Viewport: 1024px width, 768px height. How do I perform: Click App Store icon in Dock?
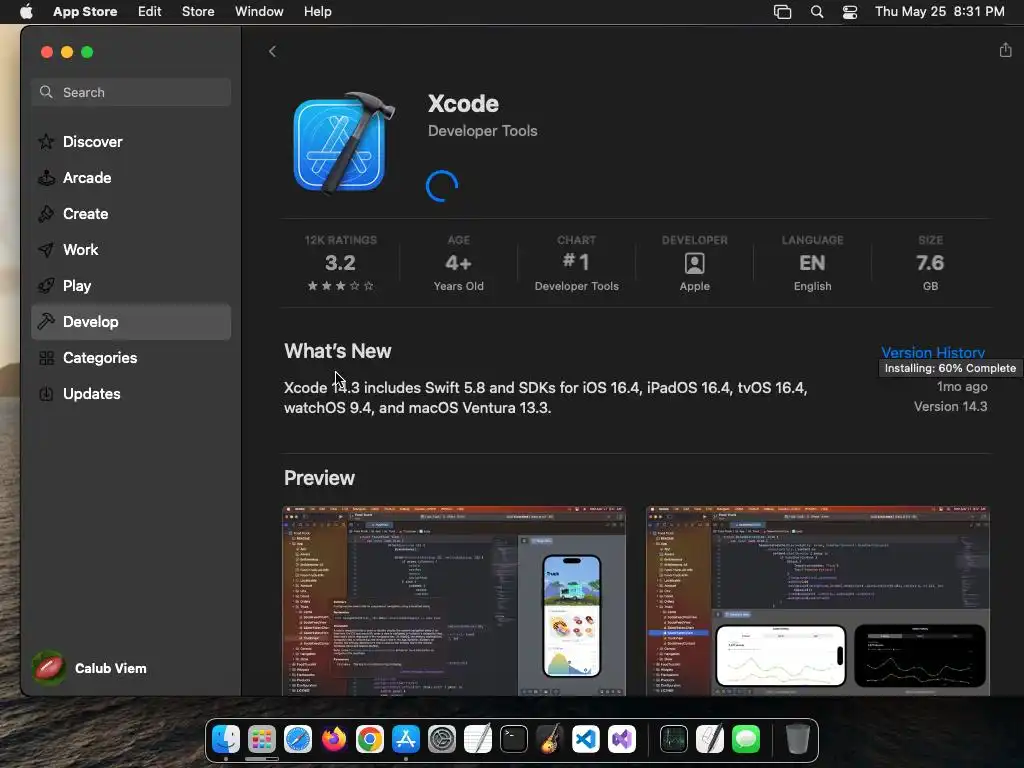(x=406, y=739)
